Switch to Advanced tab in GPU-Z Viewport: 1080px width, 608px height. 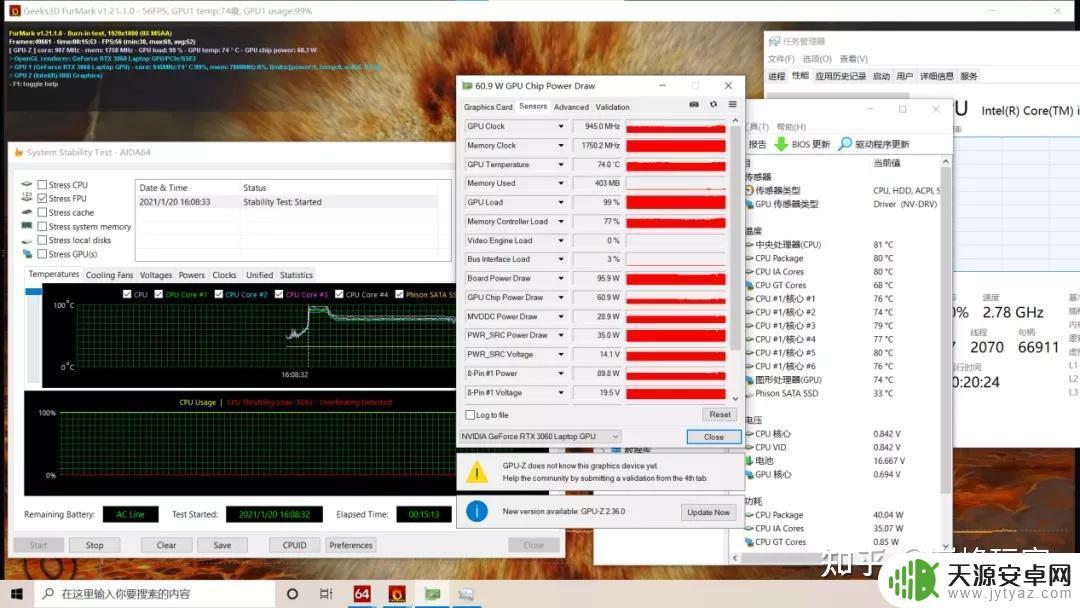pyautogui.click(x=571, y=107)
